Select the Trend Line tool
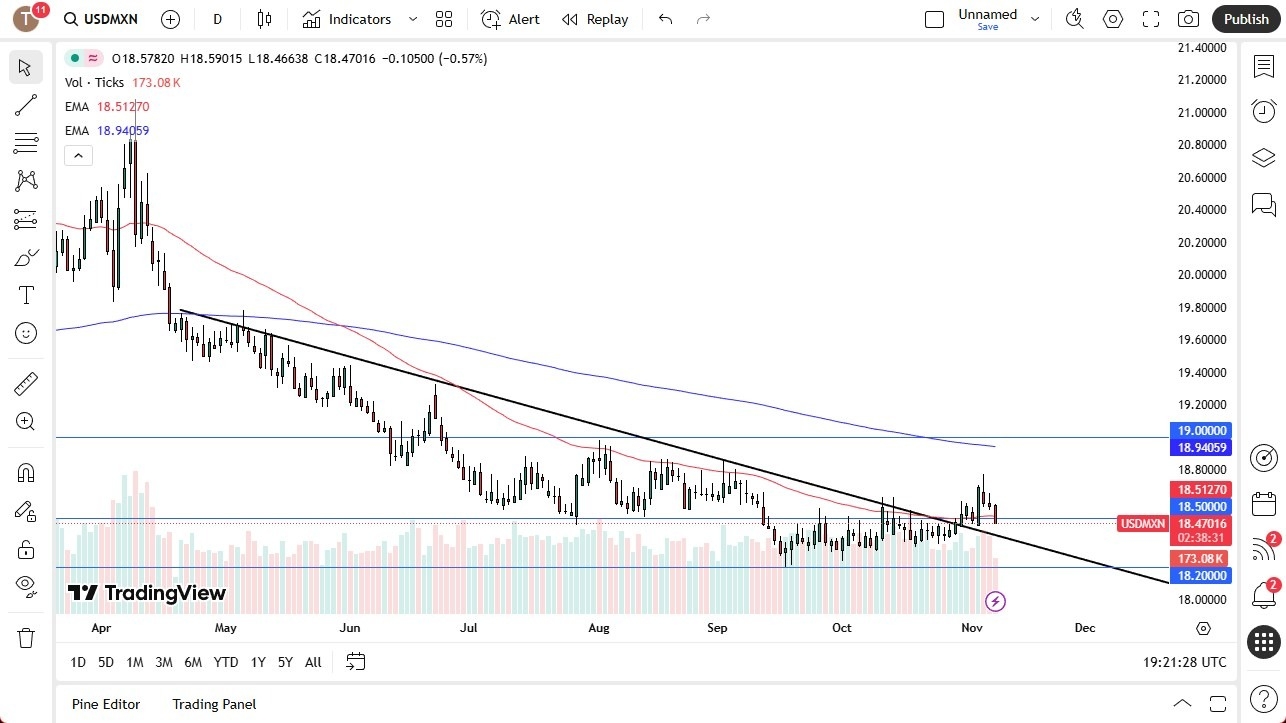The image size is (1286, 723). (x=26, y=105)
